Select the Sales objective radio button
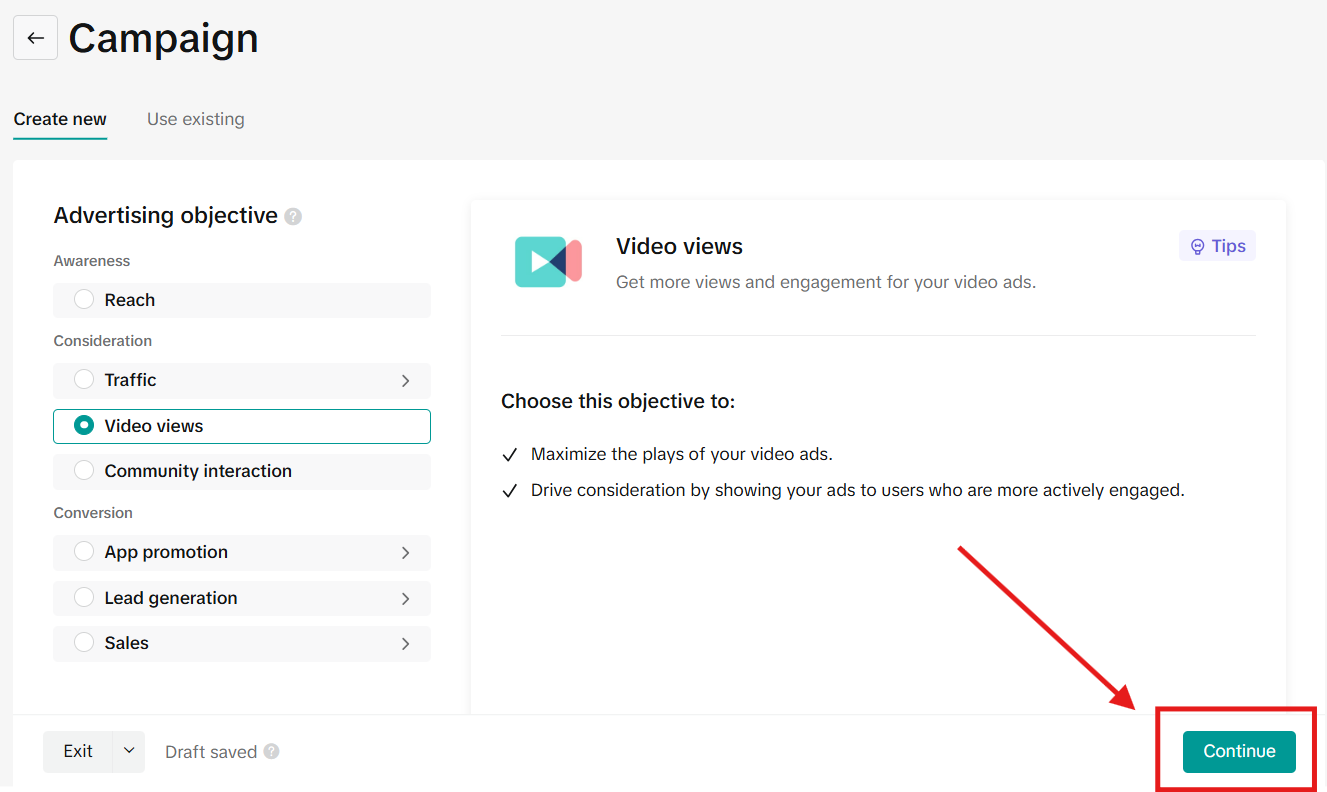Image resolution: width=1327 pixels, height=792 pixels. point(84,643)
